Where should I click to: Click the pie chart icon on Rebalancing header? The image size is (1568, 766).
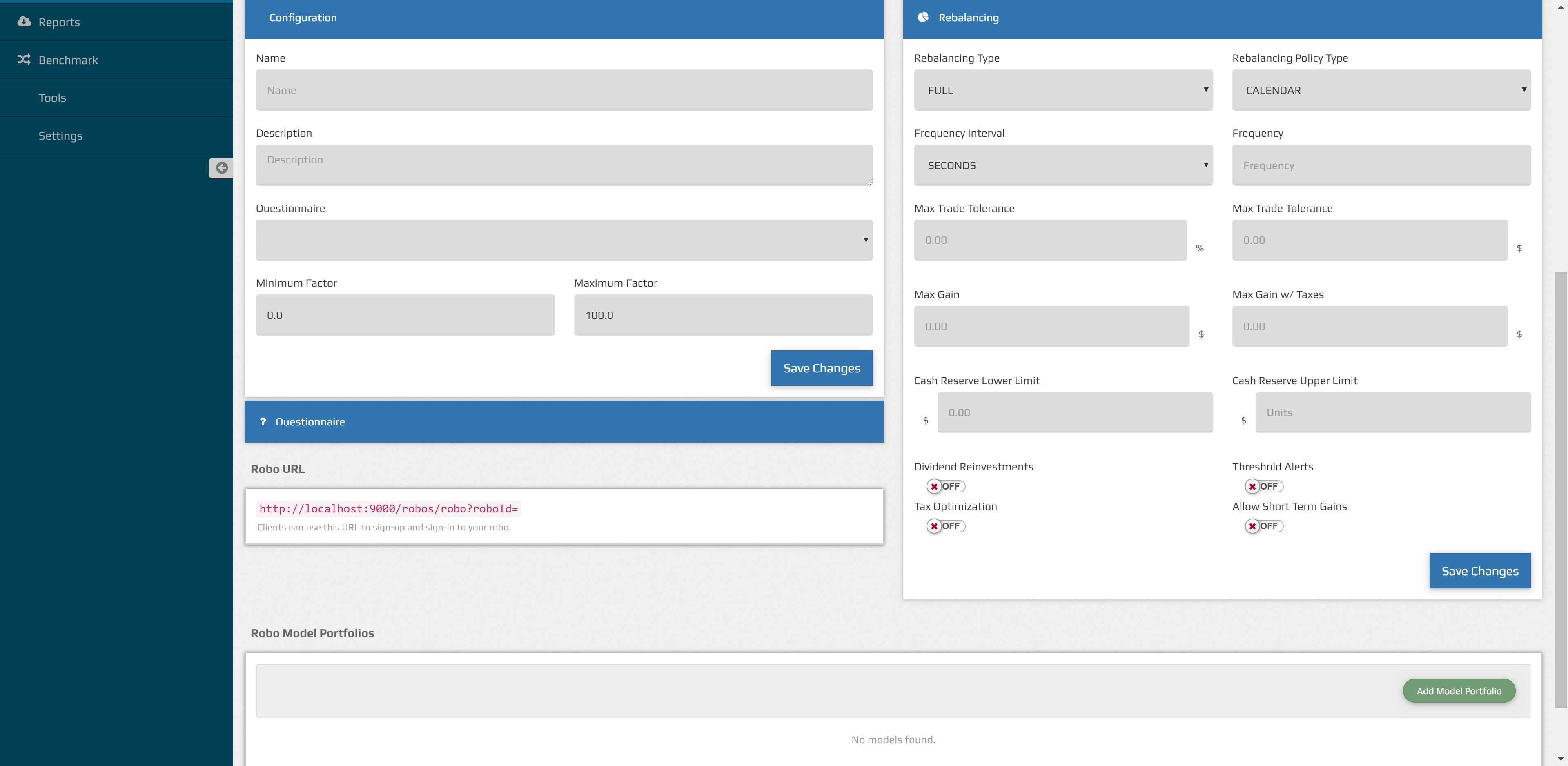click(x=923, y=17)
